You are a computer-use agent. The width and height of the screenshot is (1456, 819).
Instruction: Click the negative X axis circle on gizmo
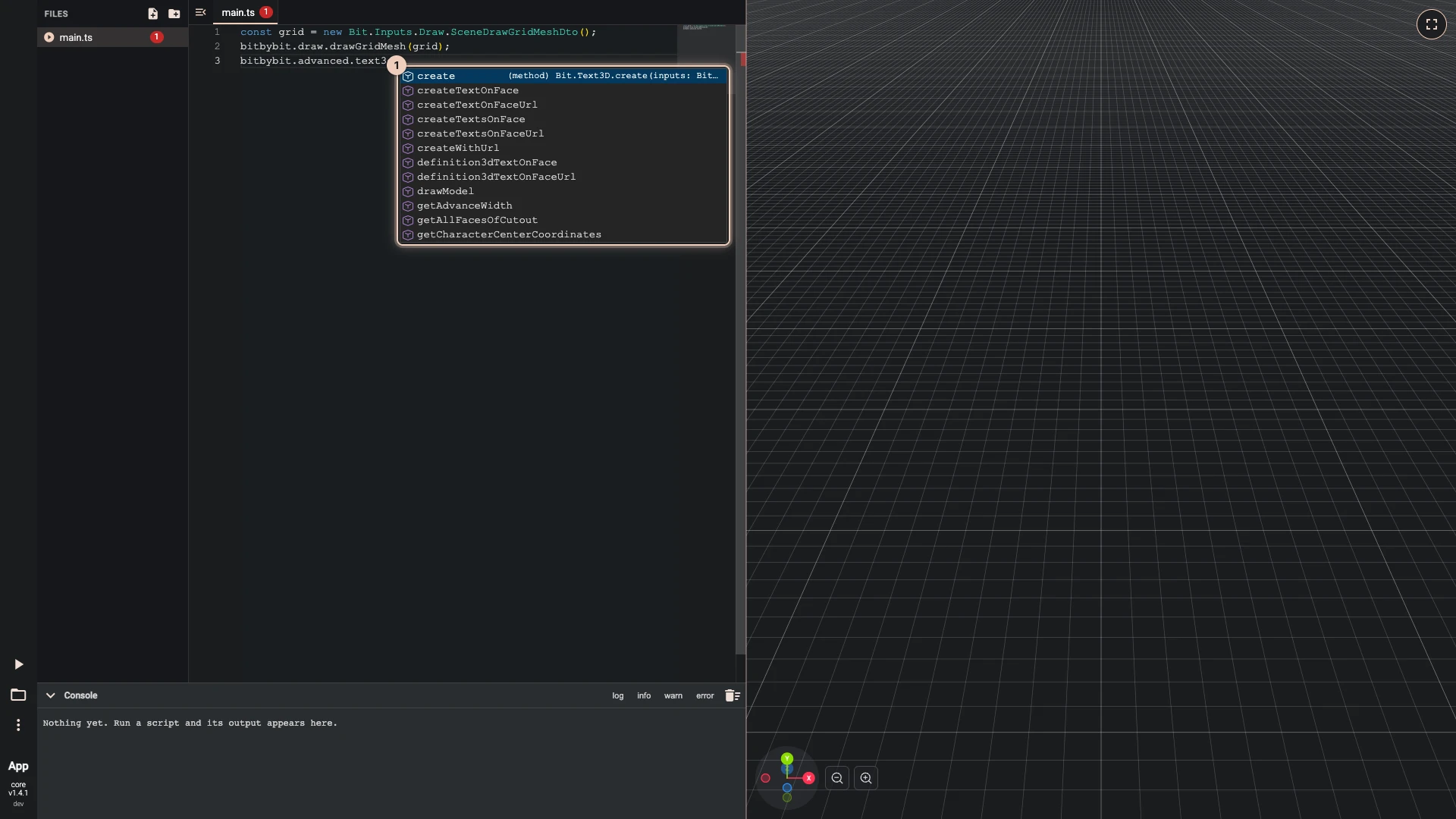coord(765,778)
